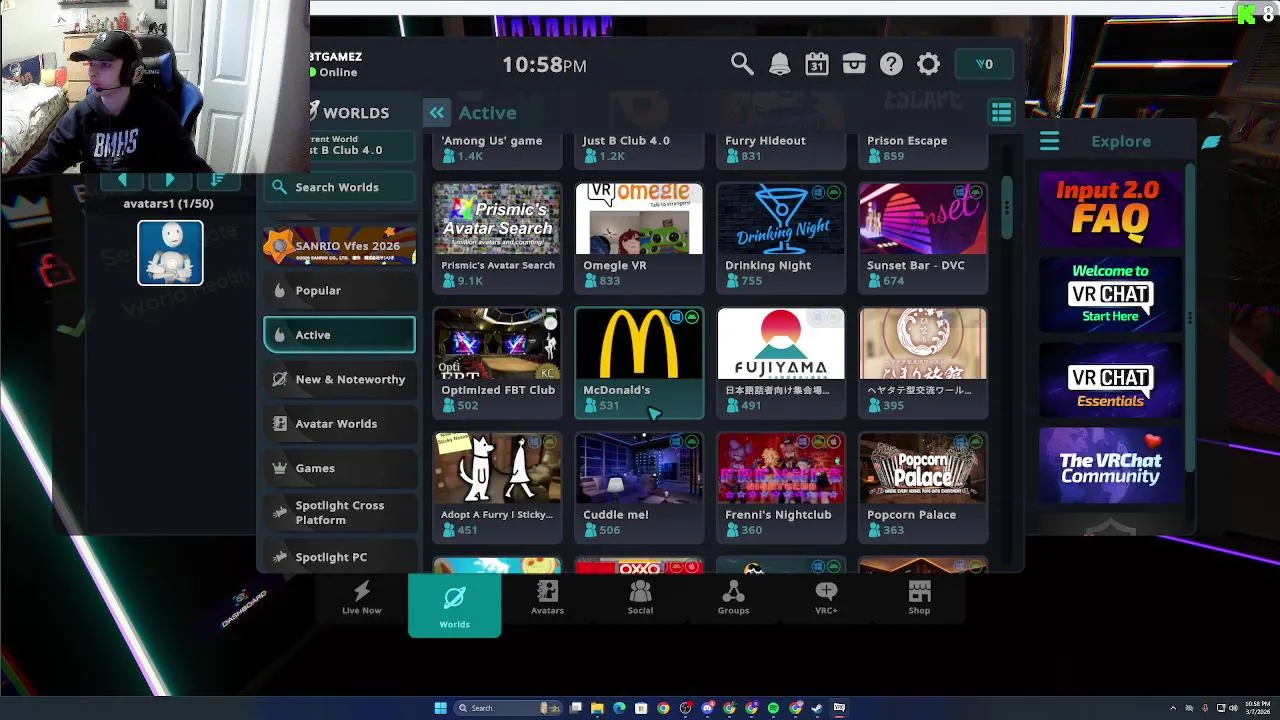Screen dimensions: 1280x720
Task: Open the Sunset Bar - DVC world
Action: tap(923, 237)
